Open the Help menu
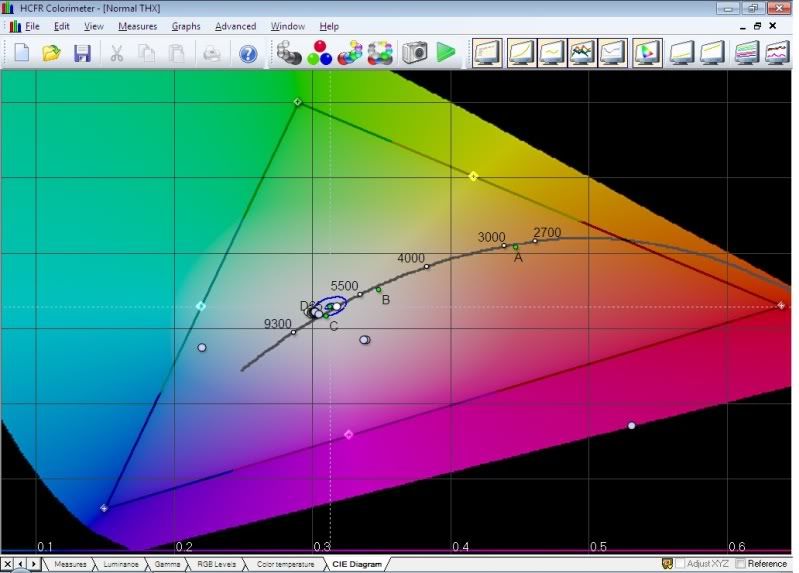This screenshot has width=799, height=573. point(329,27)
